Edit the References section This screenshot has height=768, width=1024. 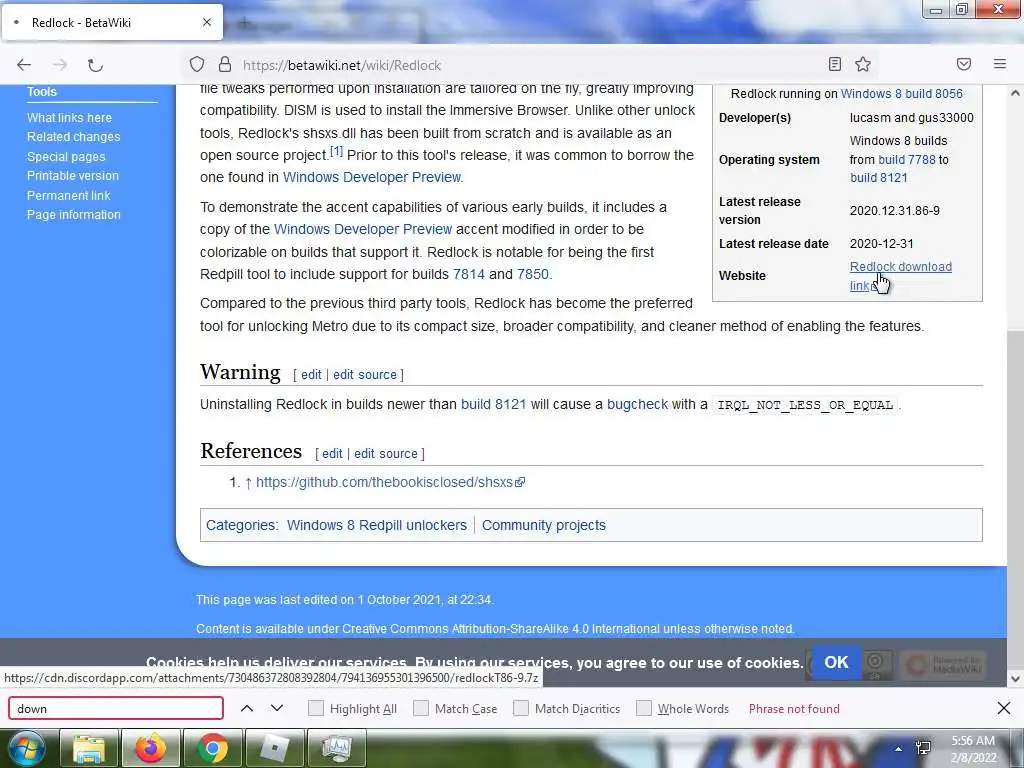(332, 453)
